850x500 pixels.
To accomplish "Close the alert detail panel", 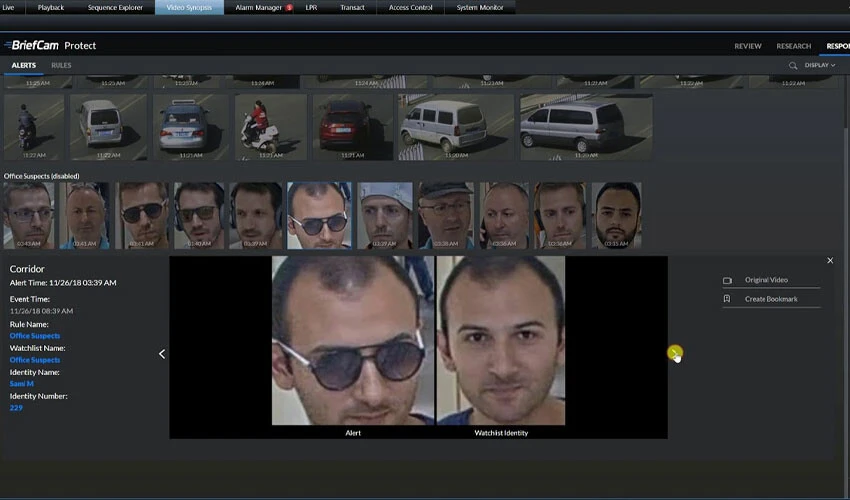I will pos(829,261).
